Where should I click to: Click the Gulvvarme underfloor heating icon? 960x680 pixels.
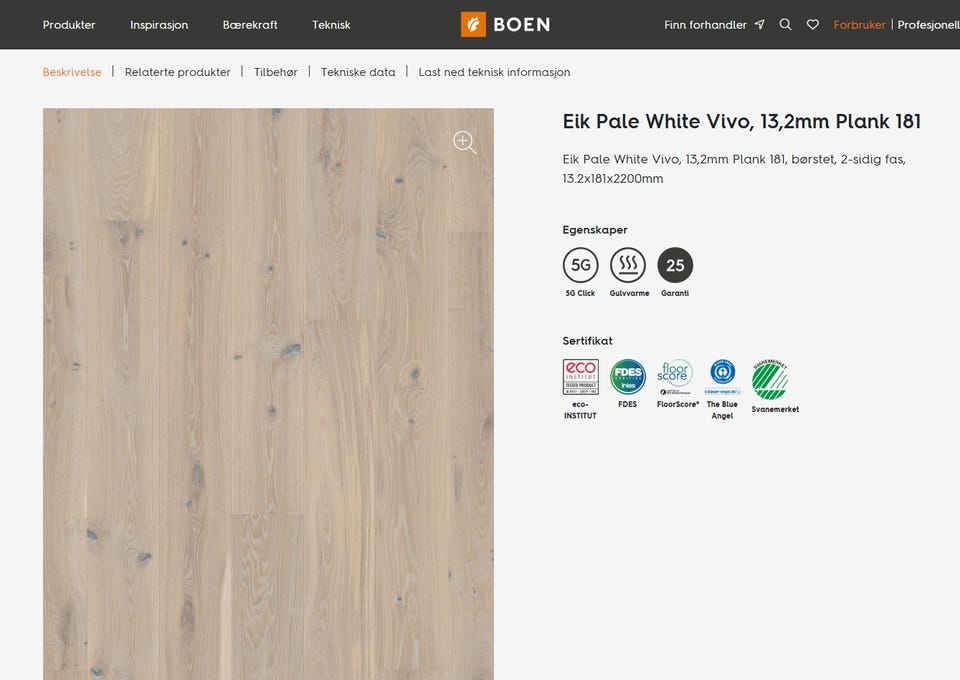(628, 265)
